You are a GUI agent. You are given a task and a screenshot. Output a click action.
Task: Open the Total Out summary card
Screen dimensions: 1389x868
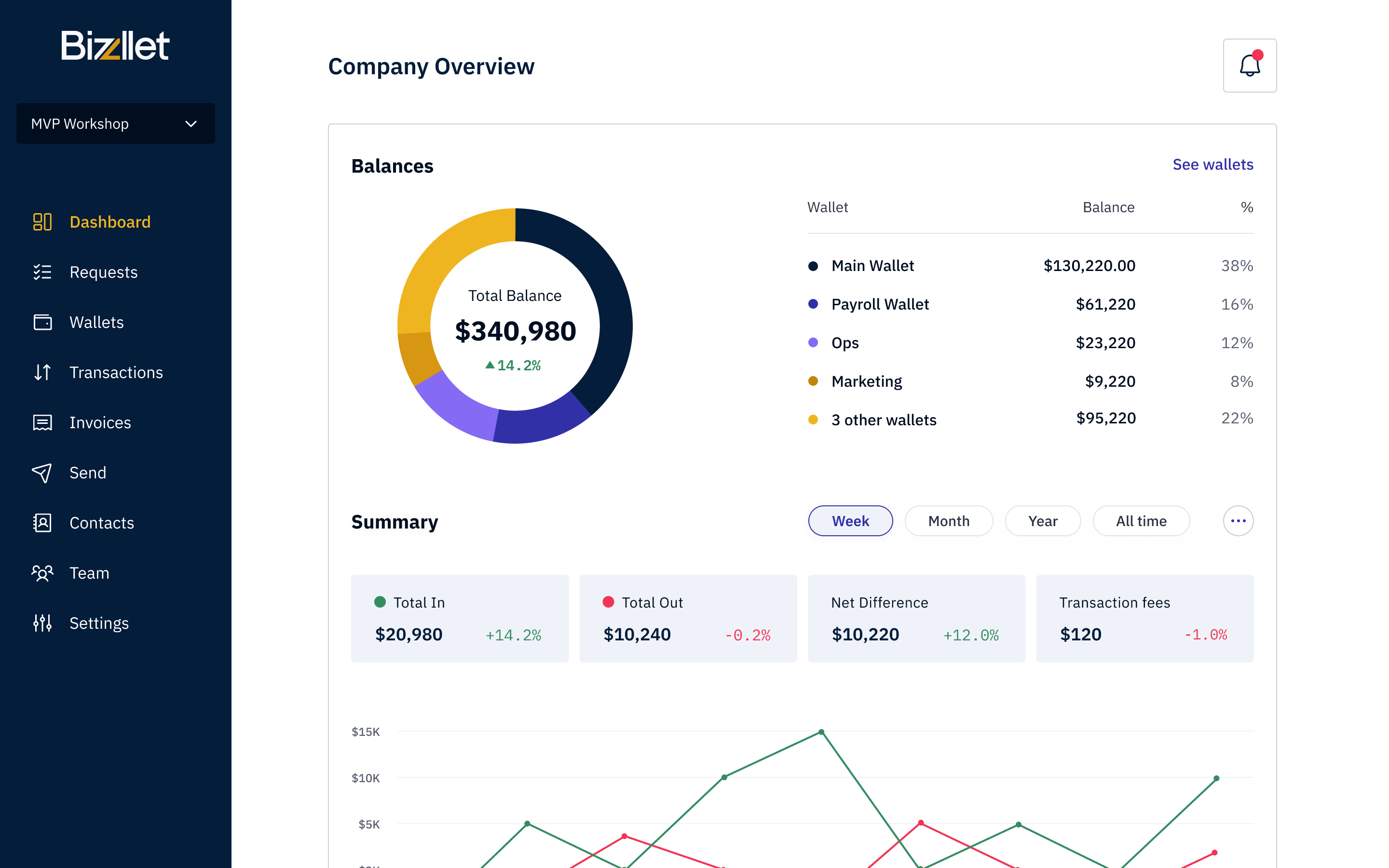pos(688,618)
